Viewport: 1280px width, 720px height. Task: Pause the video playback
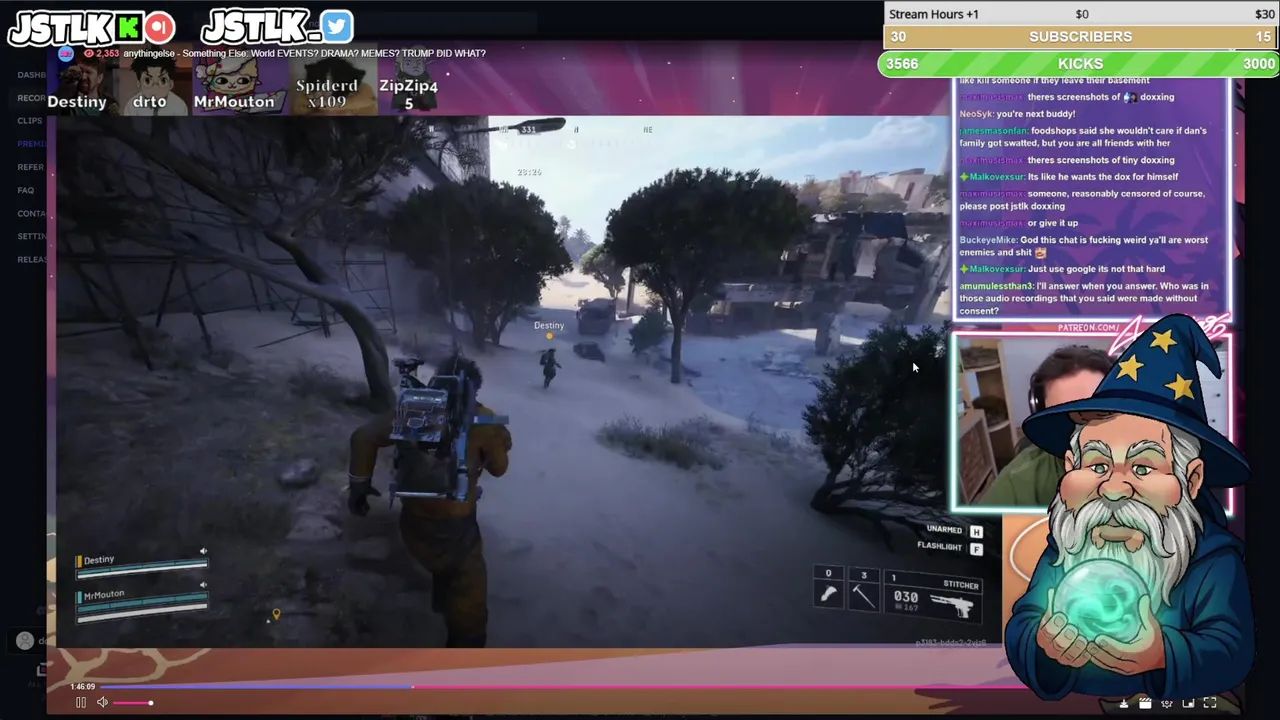tap(81, 703)
